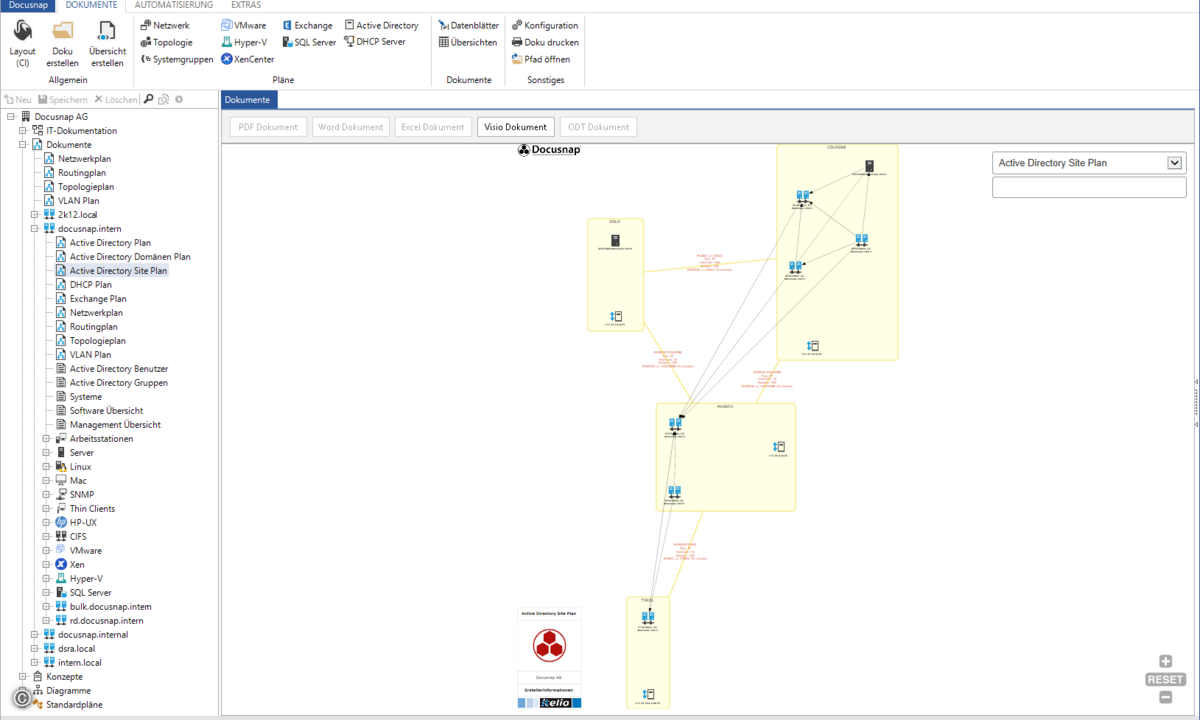Click the MUNICH site box in diagram

(725, 457)
